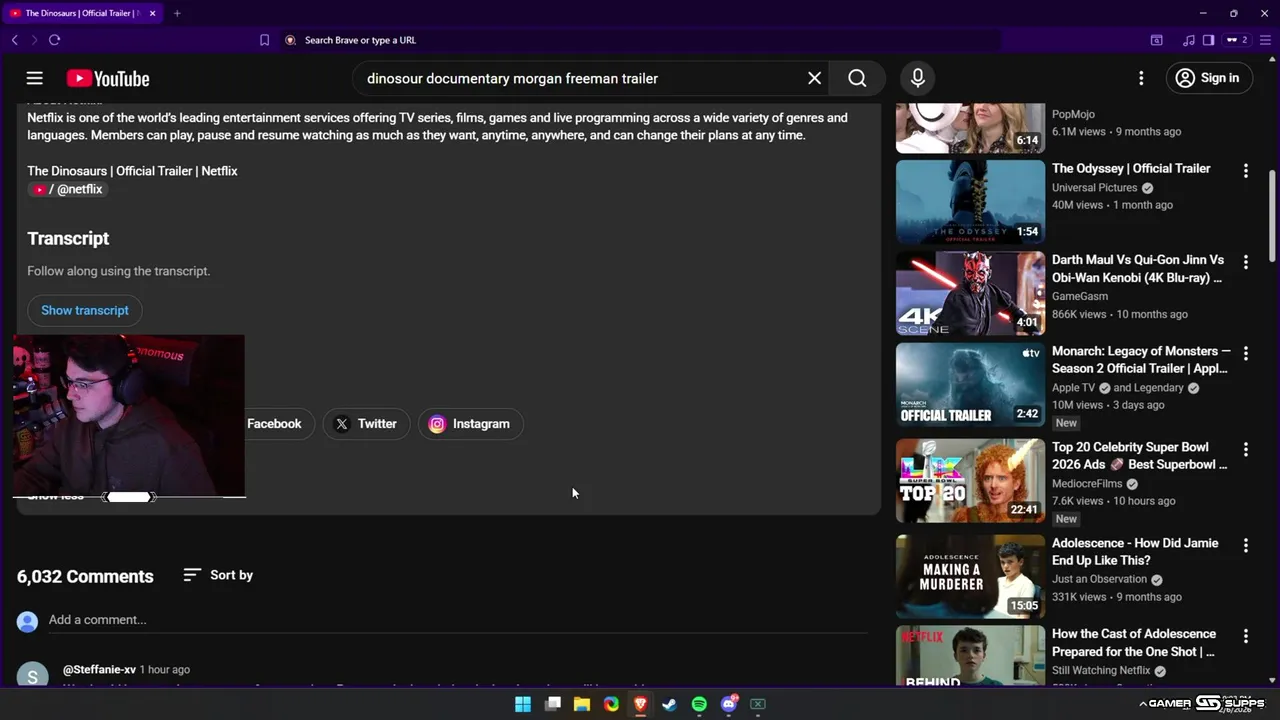Open options for How the Cast of Adolescence video

[1246, 636]
